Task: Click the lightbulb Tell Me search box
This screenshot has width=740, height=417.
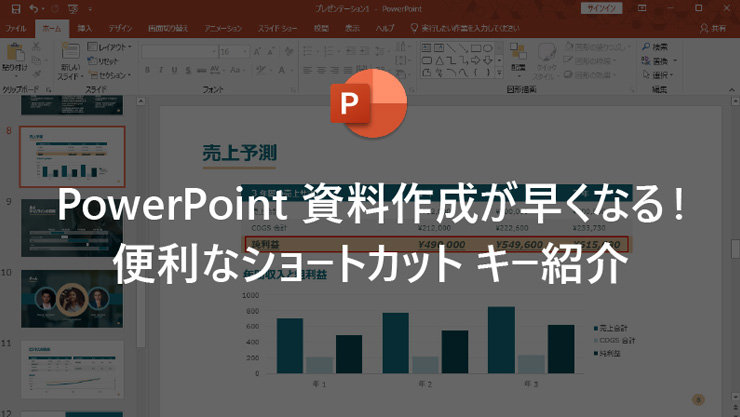Action: tap(465, 28)
